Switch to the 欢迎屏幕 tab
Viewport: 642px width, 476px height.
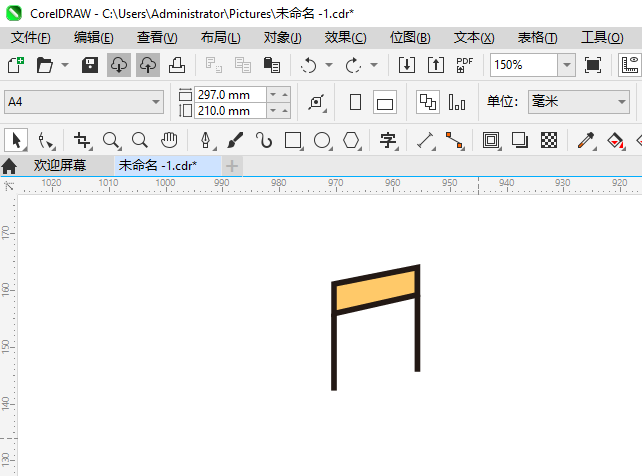[x=60, y=166]
